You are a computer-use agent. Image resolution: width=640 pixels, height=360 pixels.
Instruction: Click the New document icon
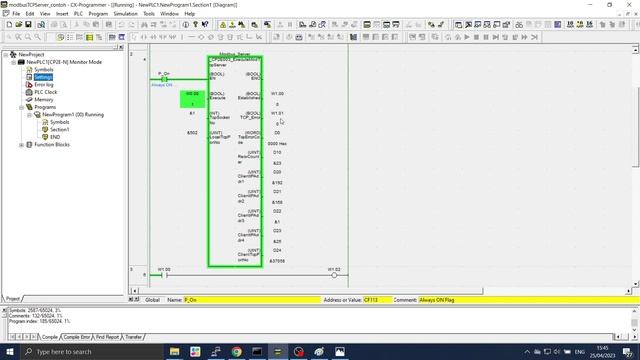9,24
